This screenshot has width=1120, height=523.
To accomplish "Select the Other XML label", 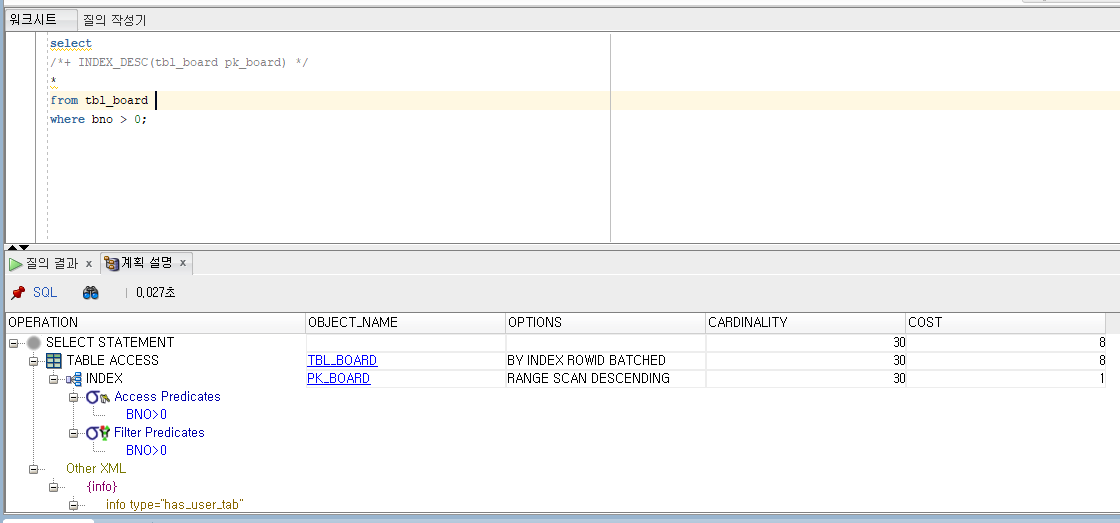I will pos(96,469).
